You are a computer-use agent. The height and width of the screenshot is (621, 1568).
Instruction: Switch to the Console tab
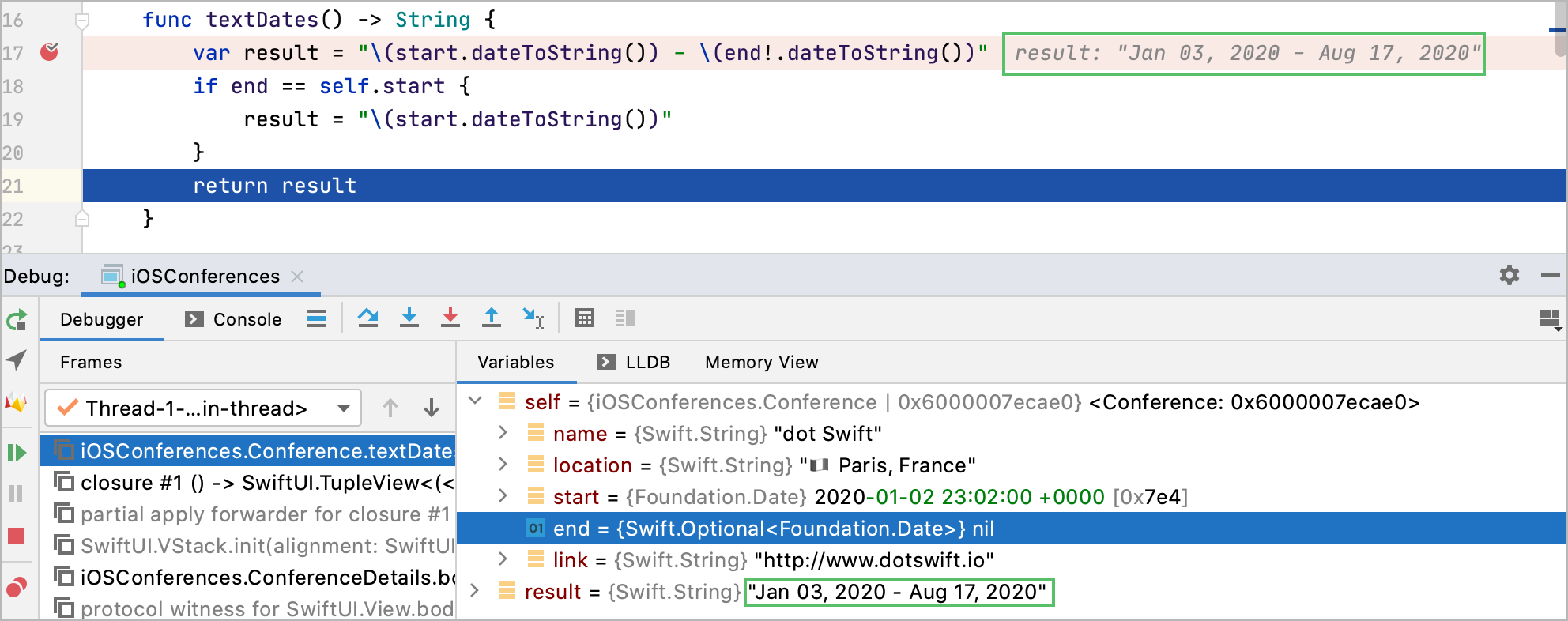(233, 319)
